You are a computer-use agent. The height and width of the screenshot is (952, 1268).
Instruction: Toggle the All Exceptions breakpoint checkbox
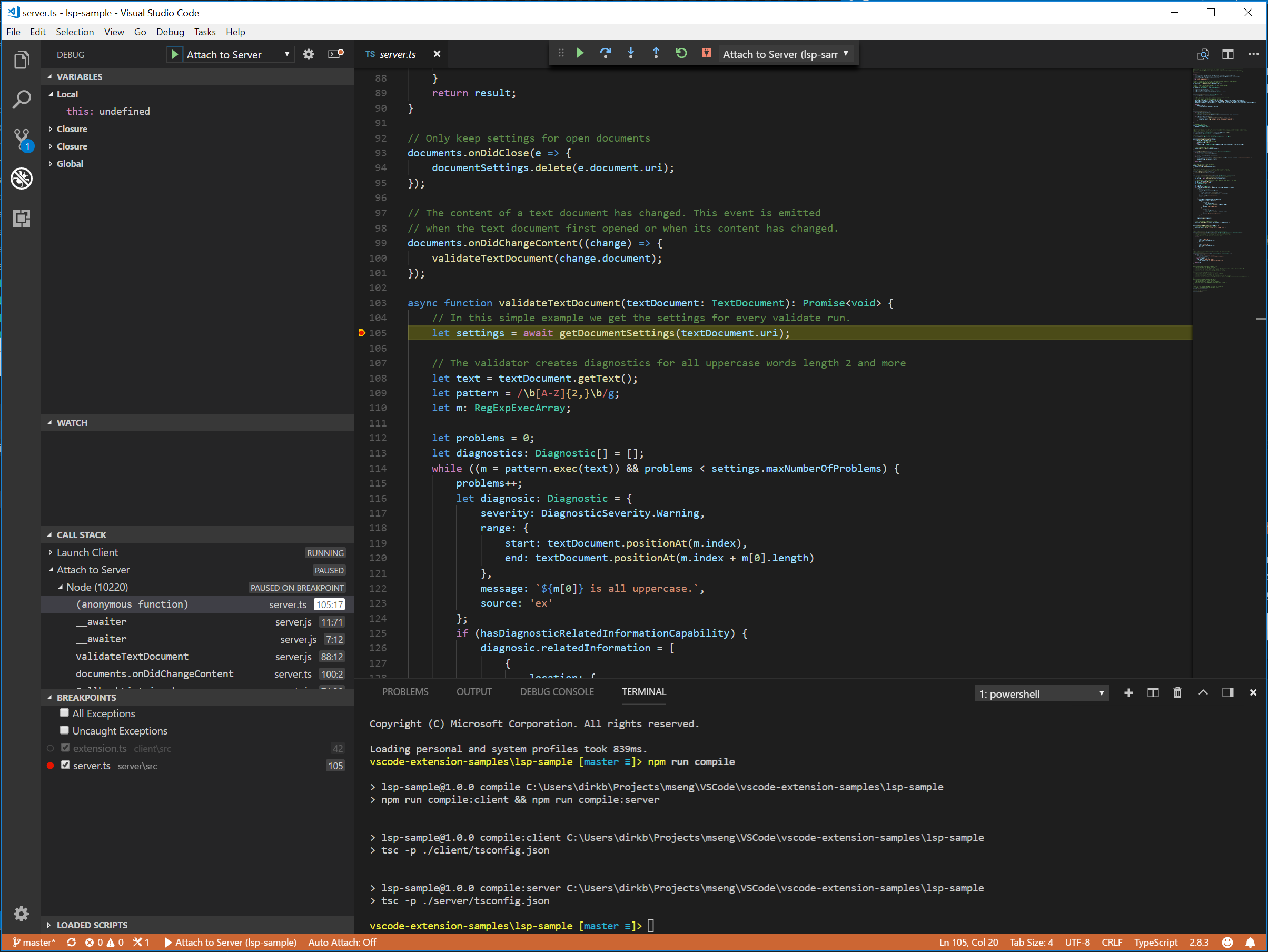point(63,713)
